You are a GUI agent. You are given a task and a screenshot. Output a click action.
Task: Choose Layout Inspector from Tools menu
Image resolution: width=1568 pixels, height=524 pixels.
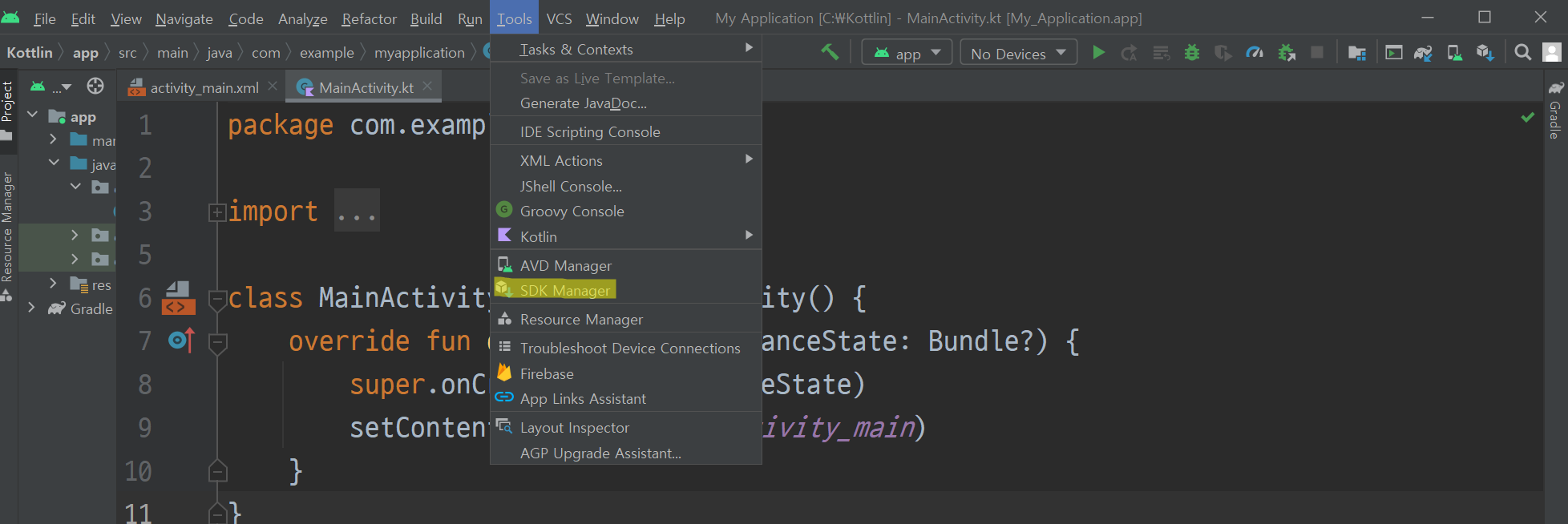pos(574,428)
